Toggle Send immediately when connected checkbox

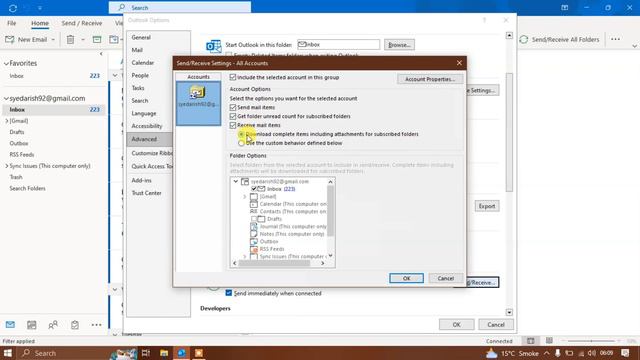tap(229, 293)
